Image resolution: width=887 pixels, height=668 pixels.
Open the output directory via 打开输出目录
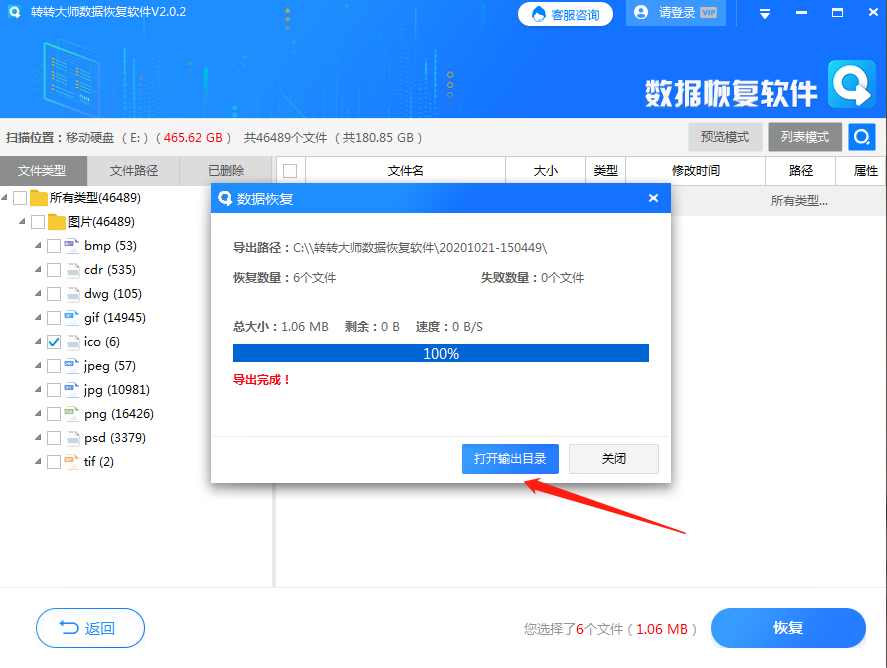point(510,459)
